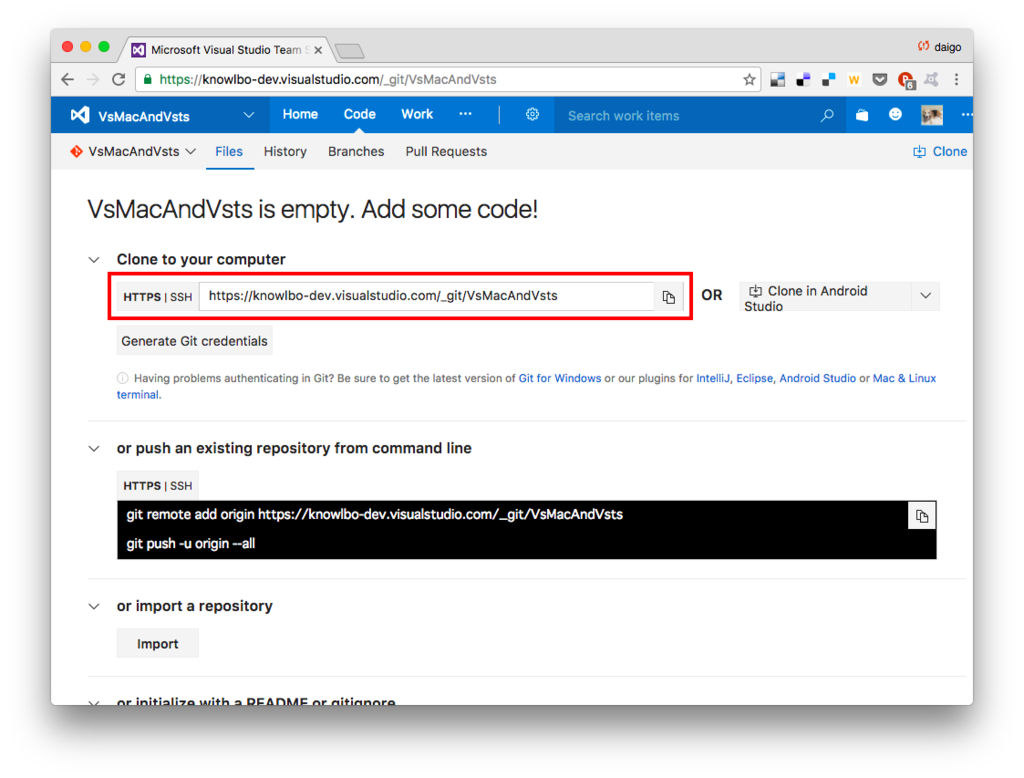This screenshot has width=1024, height=778.
Task: Select the Files tab
Action: (229, 152)
